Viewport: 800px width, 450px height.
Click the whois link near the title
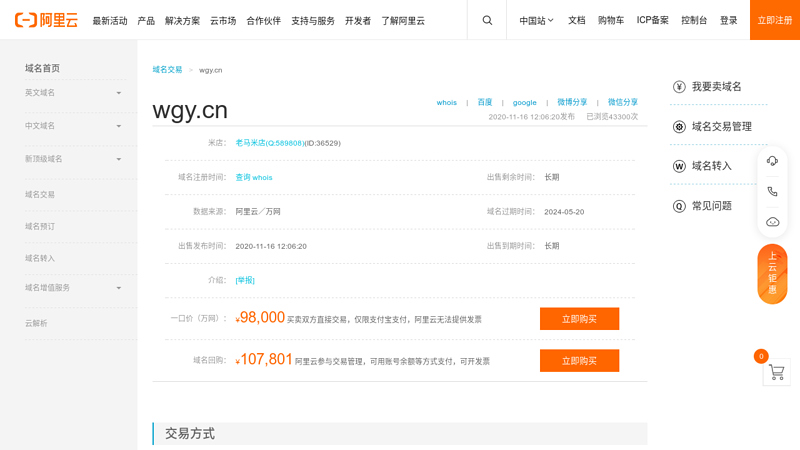[446, 103]
